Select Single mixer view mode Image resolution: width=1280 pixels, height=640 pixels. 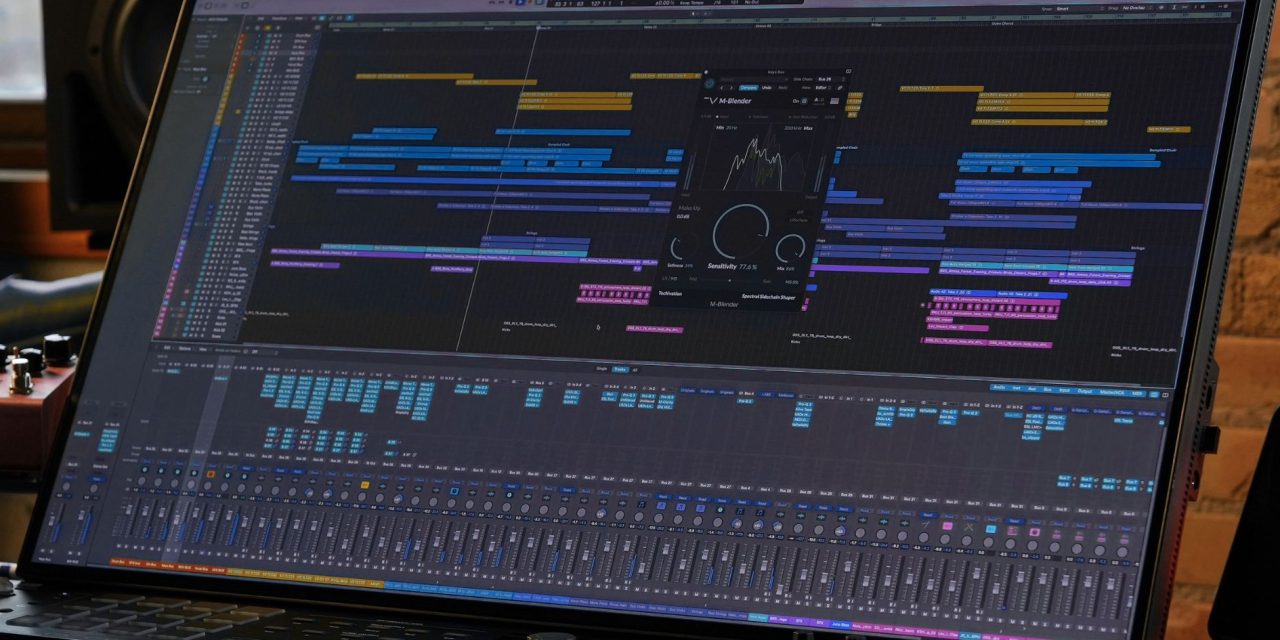pos(601,368)
